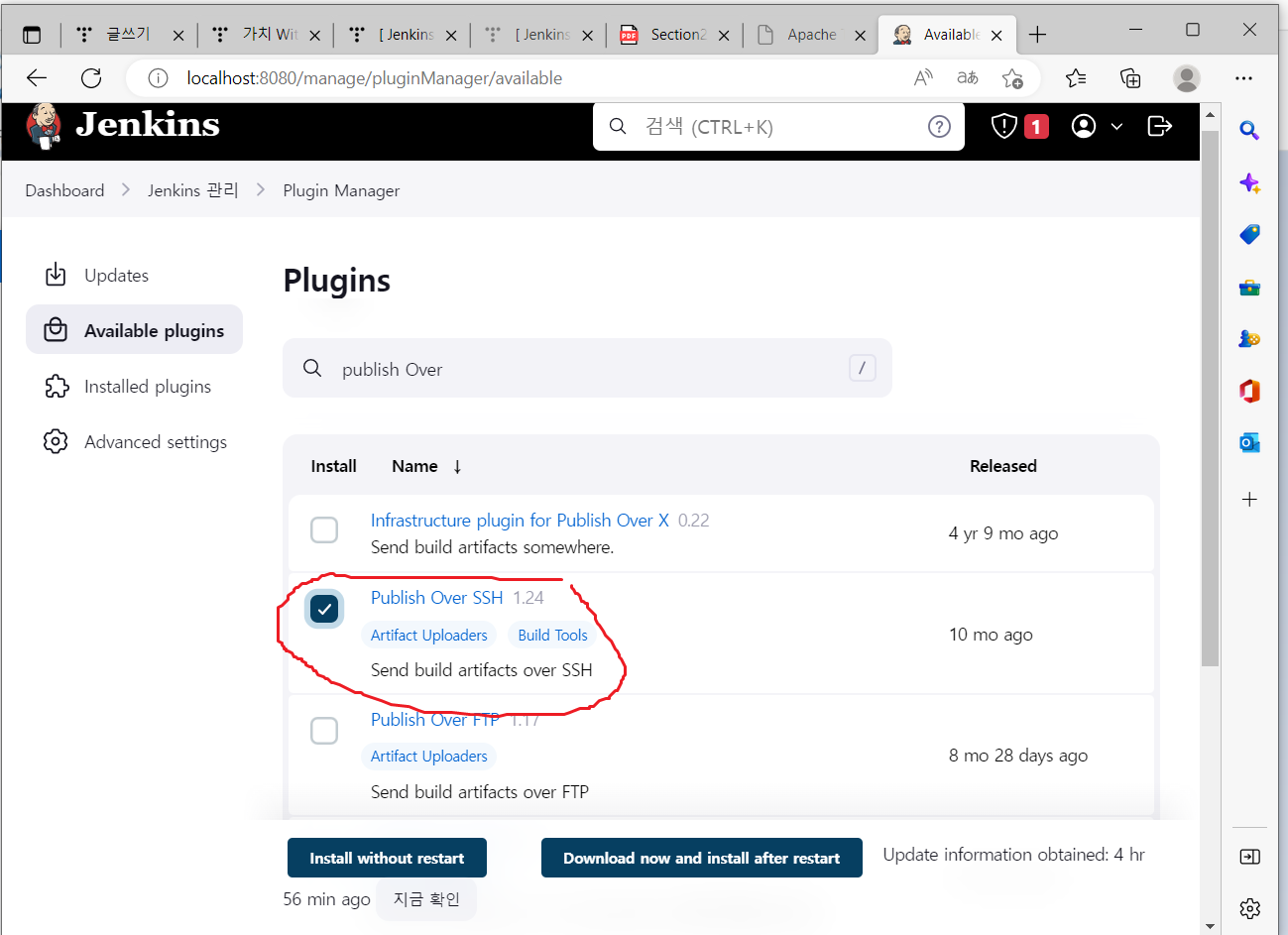Go to Jenkins 관리 breadcrumb link
Image resolution: width=1288 pixels, height=935 pixels.
[x=193, y=189]
